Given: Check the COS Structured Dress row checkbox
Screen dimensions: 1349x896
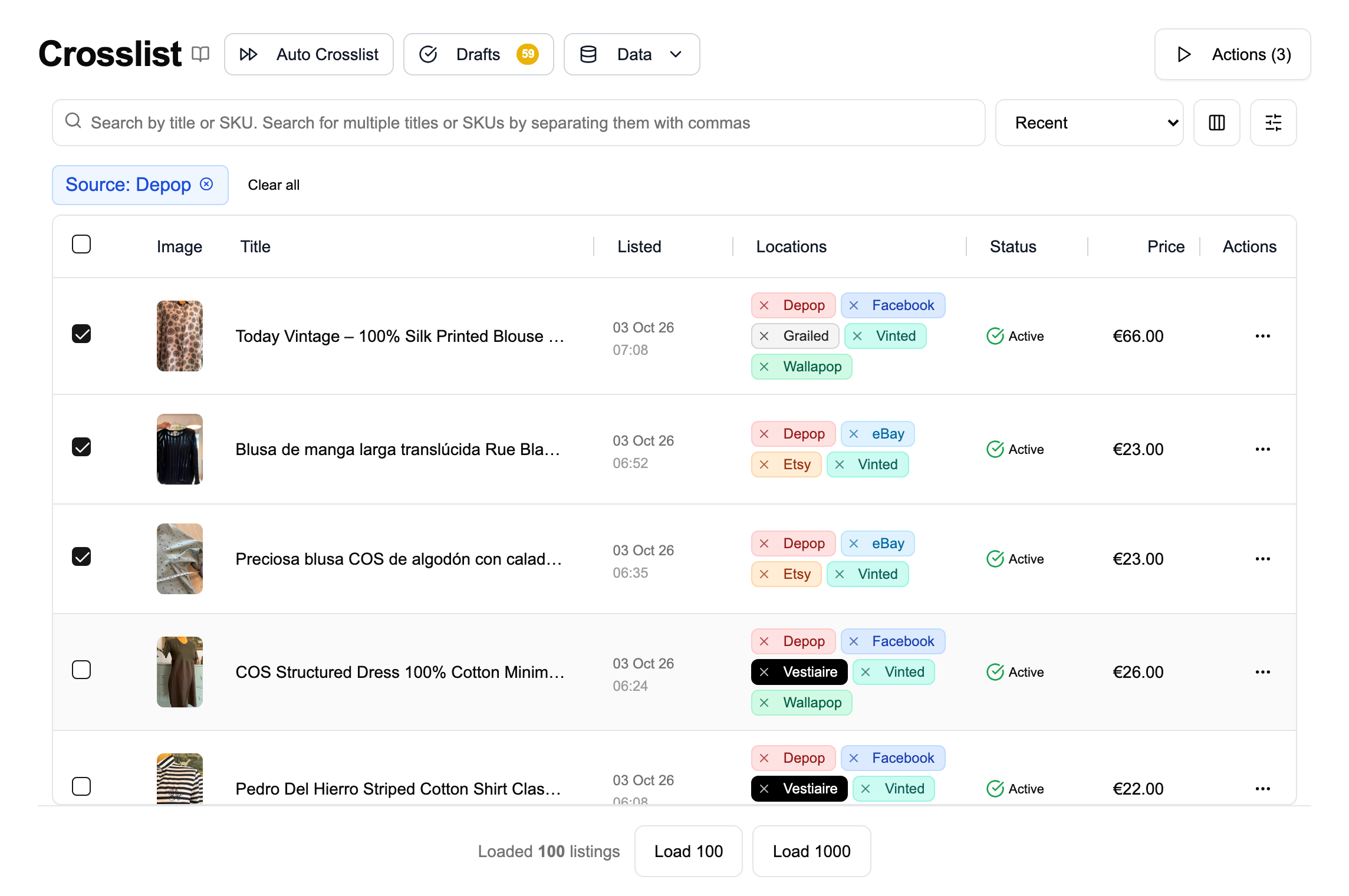Looking at the screenshot, I should [81, 670].
